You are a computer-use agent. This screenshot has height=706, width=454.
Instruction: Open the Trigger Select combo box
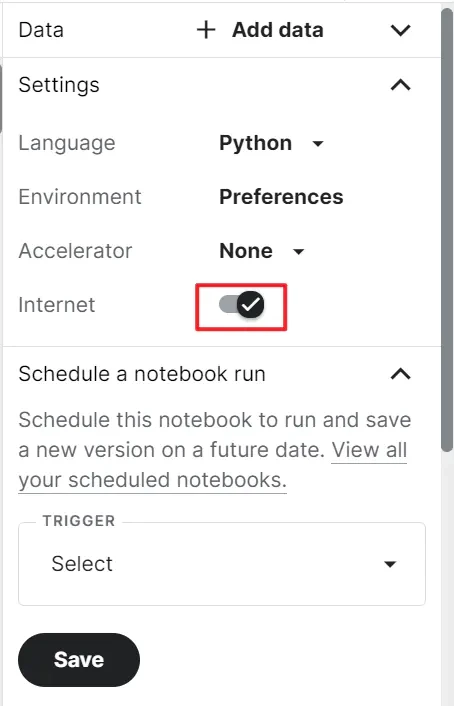coord(222,564)
